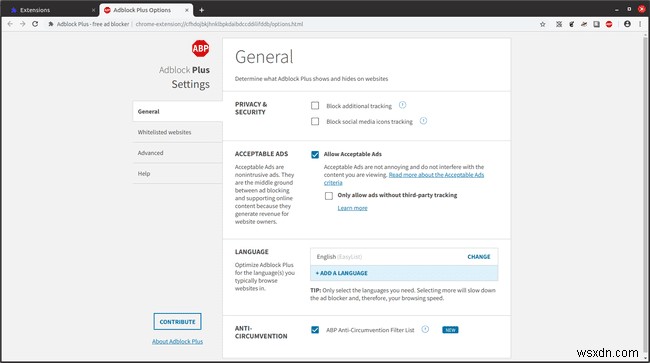
Task: Open the About Adblock Plus link
Action: click(177, 341)
